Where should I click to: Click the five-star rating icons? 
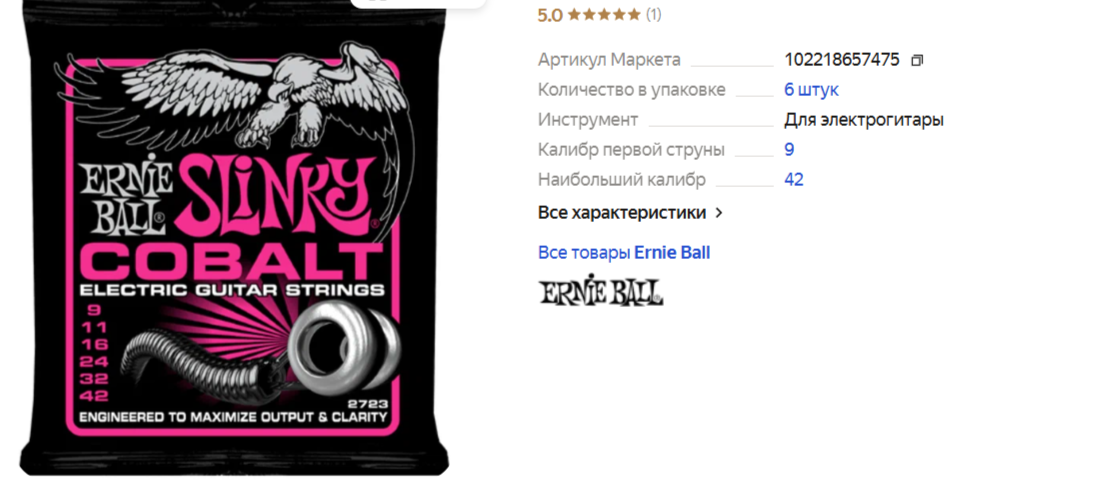(604, 14)
